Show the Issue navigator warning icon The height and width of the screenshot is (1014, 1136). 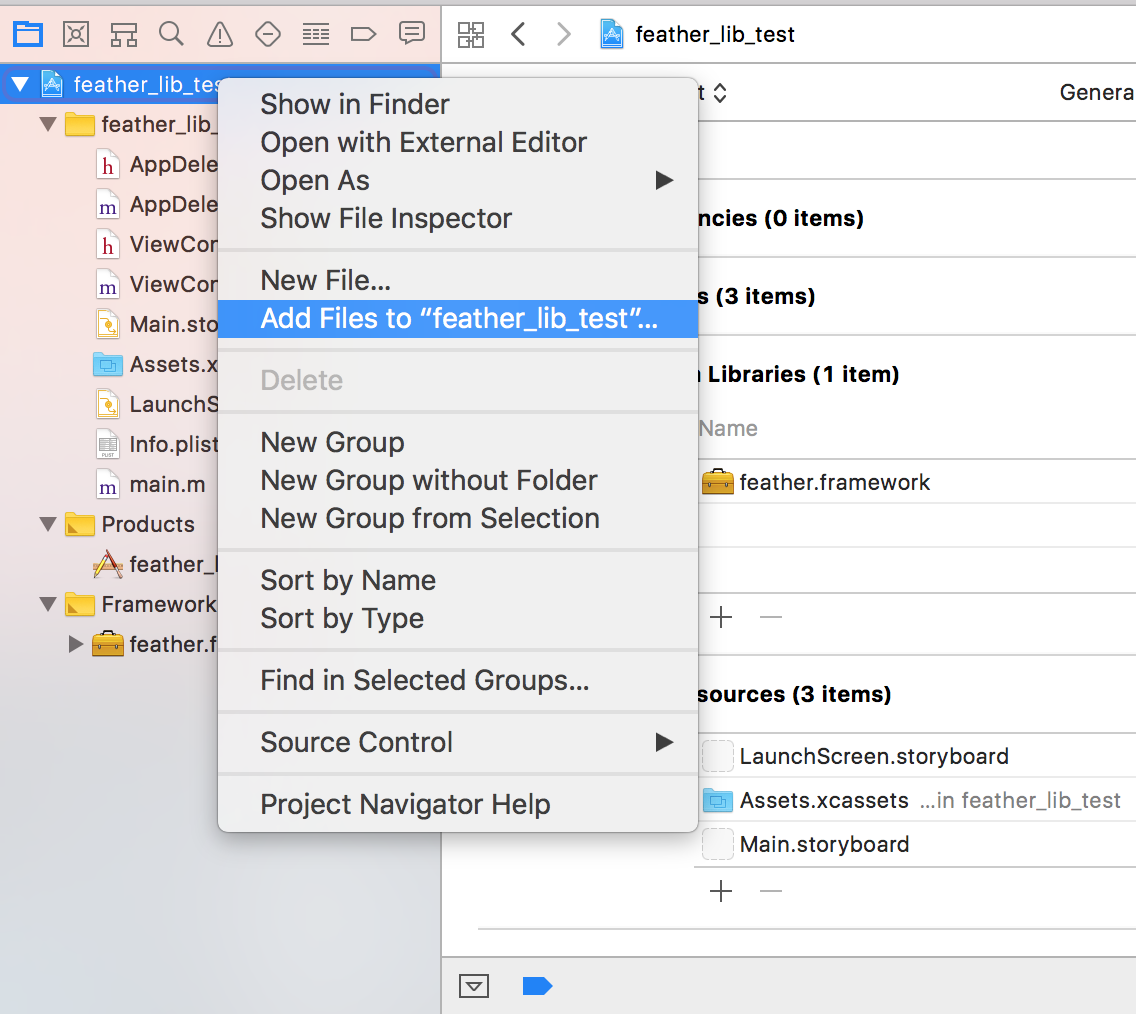219,34
